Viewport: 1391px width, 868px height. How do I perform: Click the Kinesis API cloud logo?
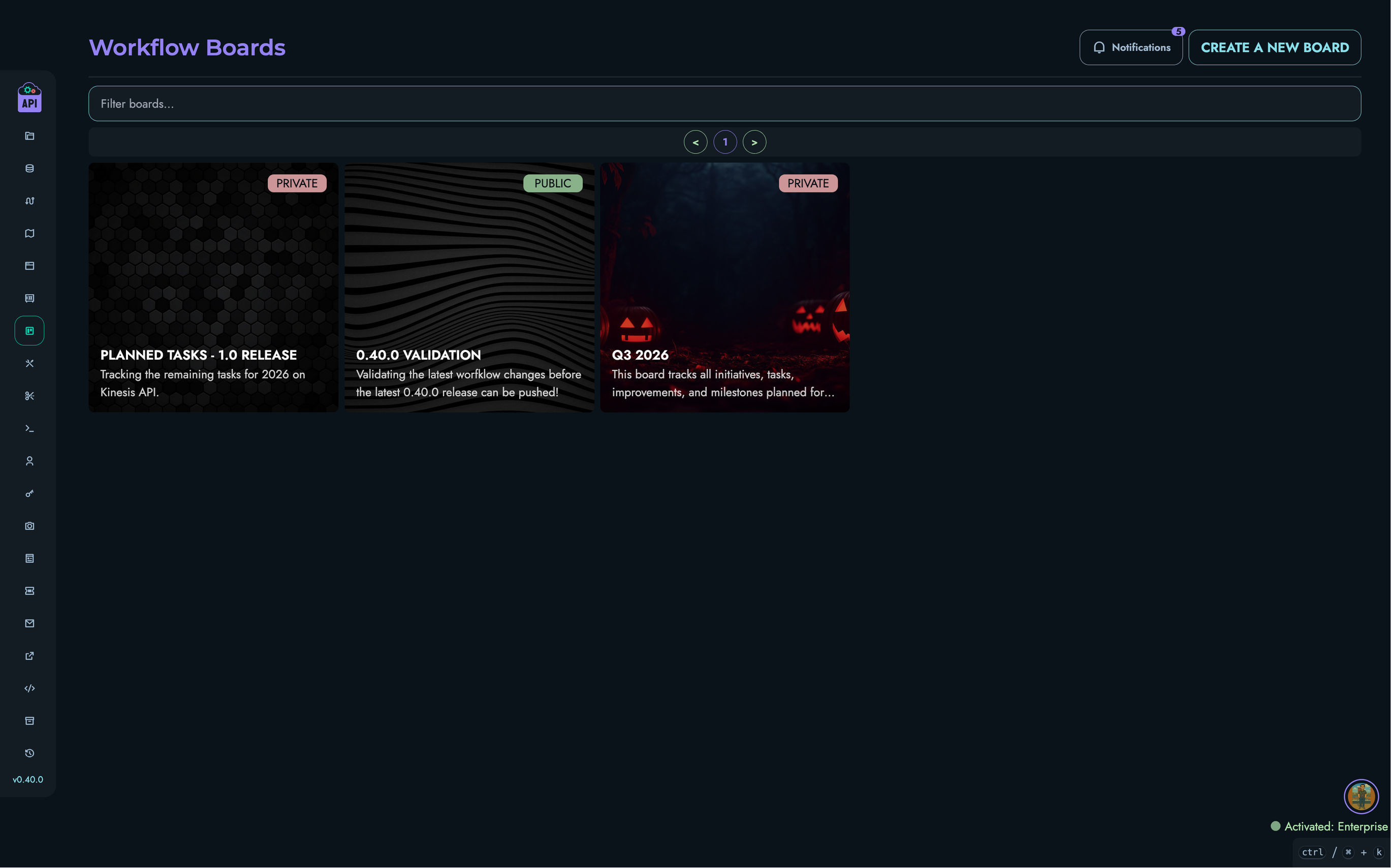coord(29,97)
